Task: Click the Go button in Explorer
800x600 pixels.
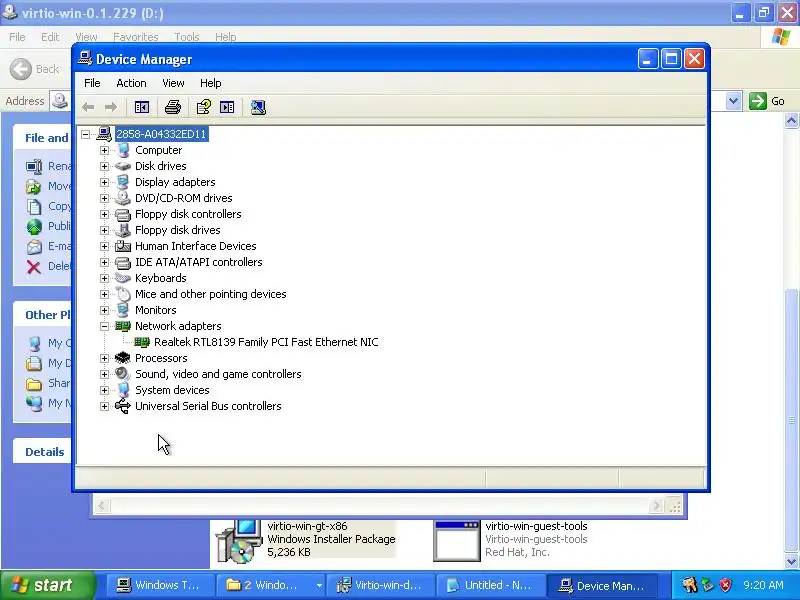Action: (x=767, y=101)
